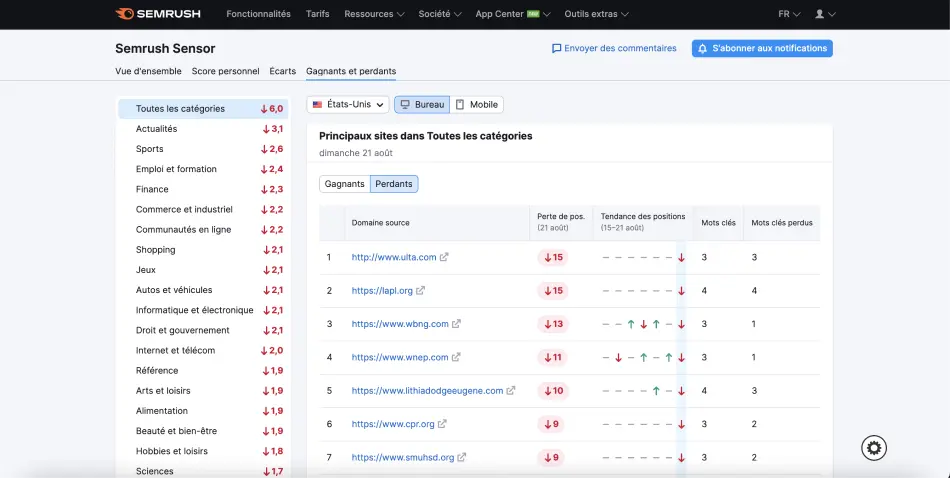Select Commerce et industriel category
950x478 pixels.
(x=203, y=209)
